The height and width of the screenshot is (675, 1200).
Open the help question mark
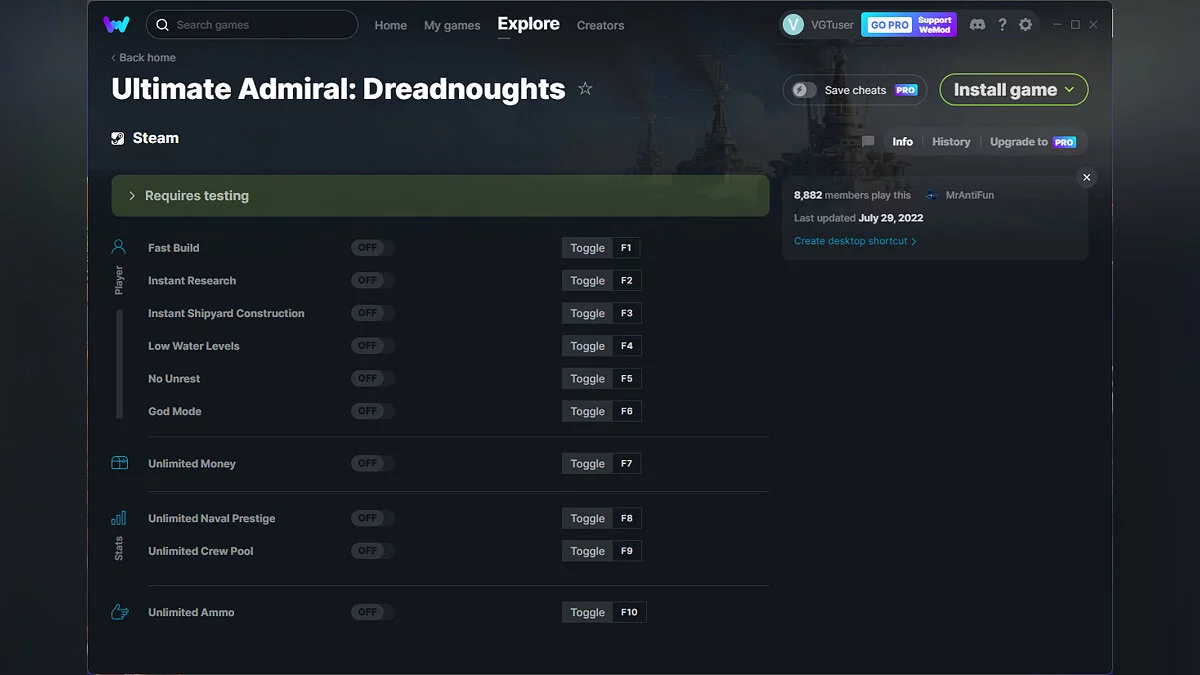point(1002,24)
